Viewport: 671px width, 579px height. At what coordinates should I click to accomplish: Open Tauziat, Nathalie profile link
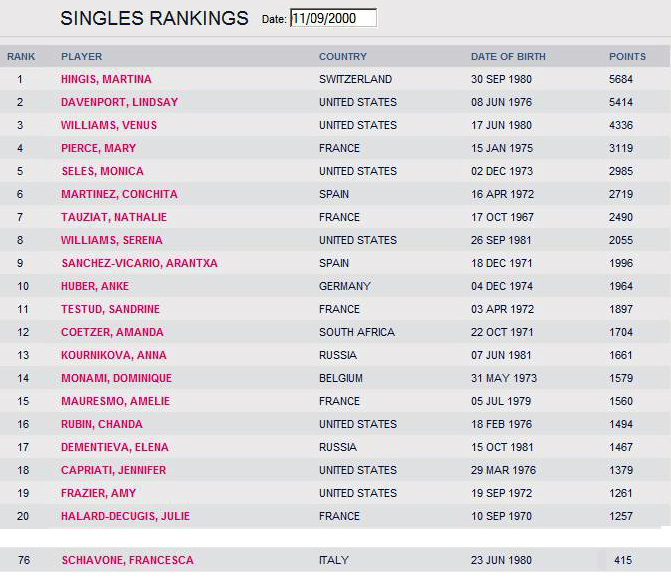(114, 217)
